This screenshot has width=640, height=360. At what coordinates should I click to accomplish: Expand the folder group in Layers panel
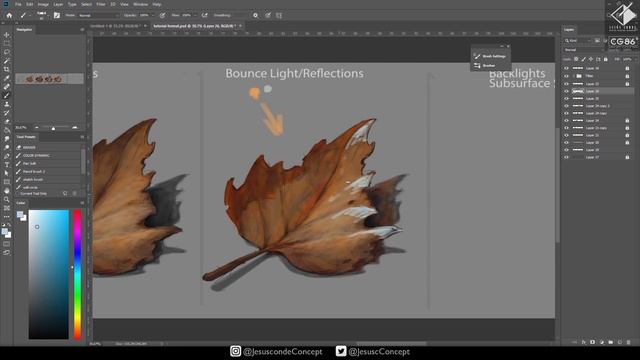pyautogui.click(x=573, y=76)
